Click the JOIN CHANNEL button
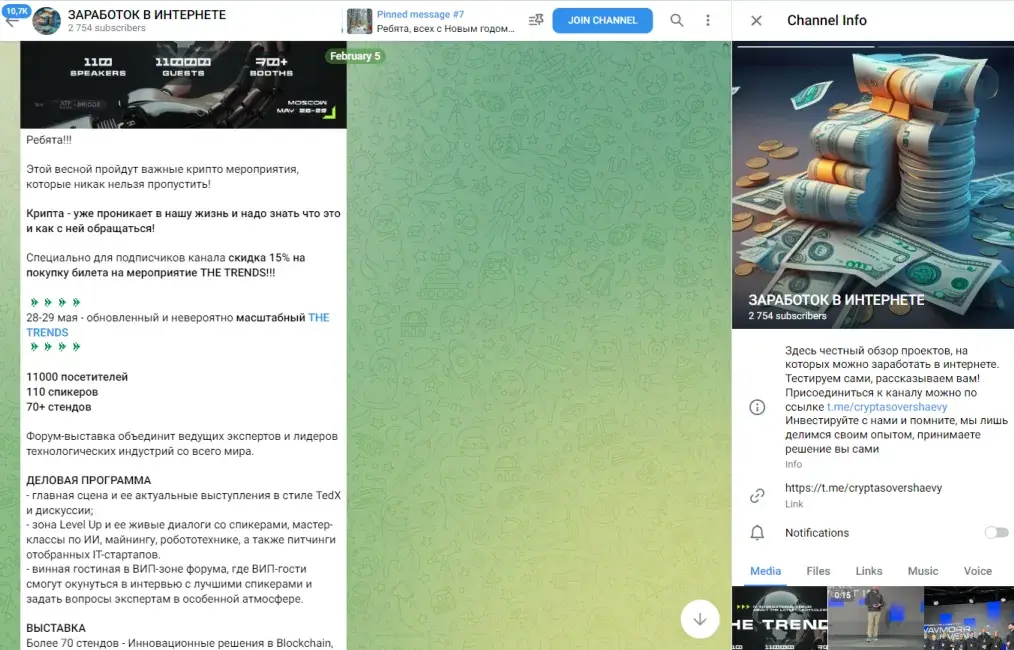 (602, 21)
